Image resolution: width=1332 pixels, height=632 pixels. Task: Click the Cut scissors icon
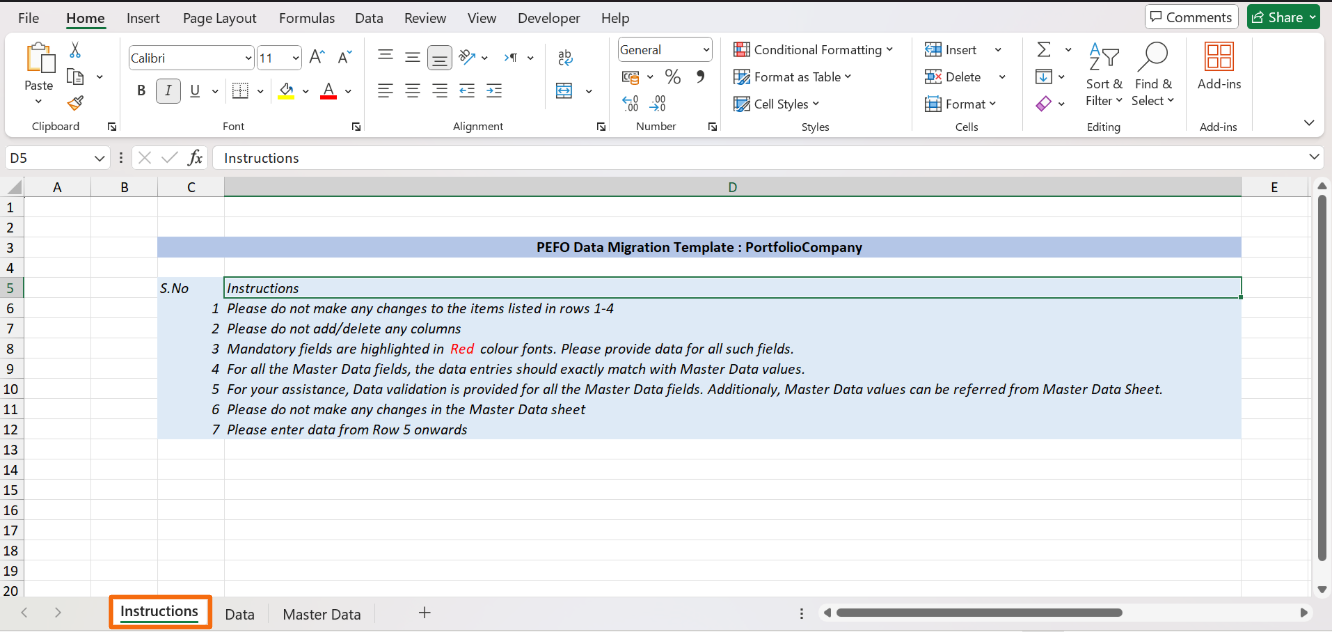click(x=75, y=50)
